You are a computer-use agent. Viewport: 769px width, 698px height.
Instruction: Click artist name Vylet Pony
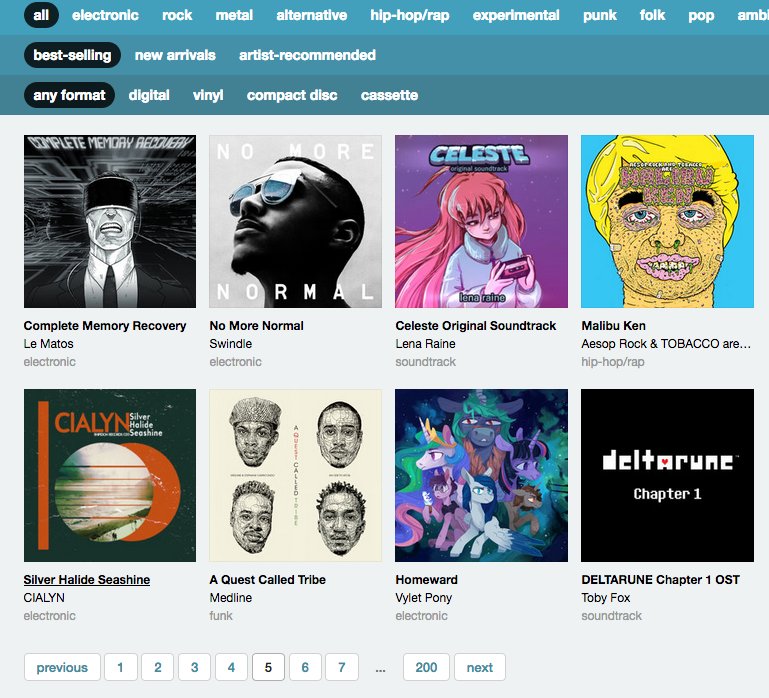(x=424, y=598)
